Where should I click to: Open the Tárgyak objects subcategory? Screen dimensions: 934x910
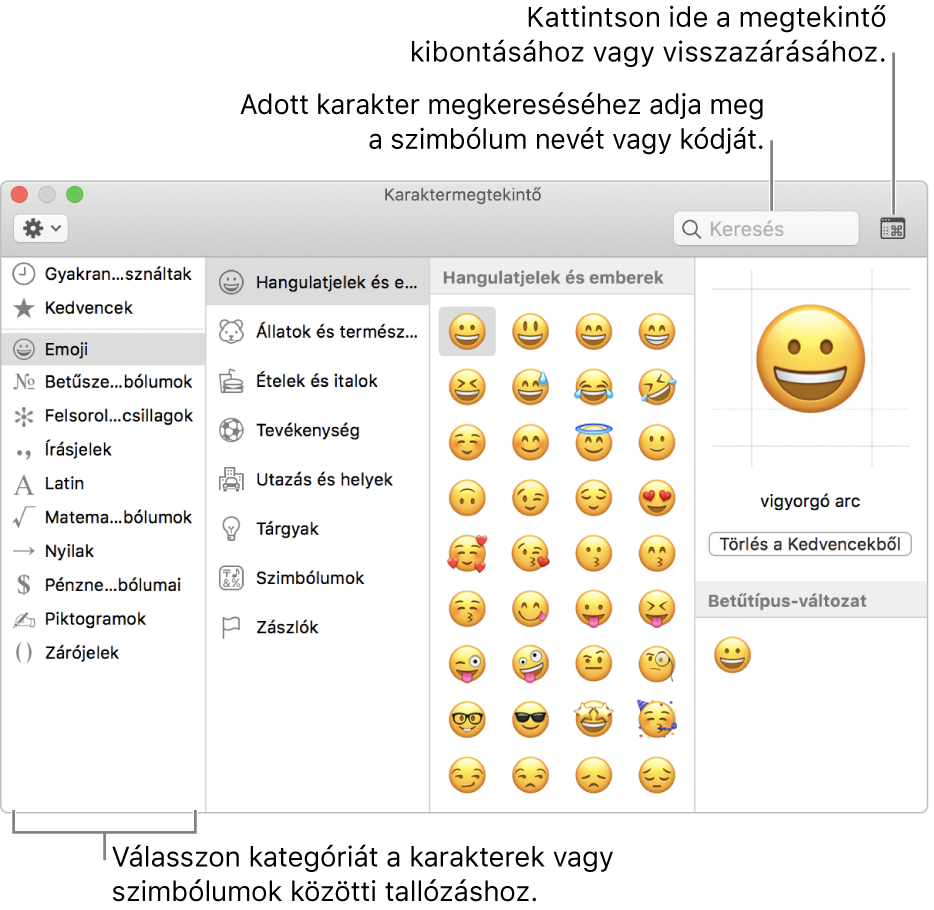pos(318,529)
